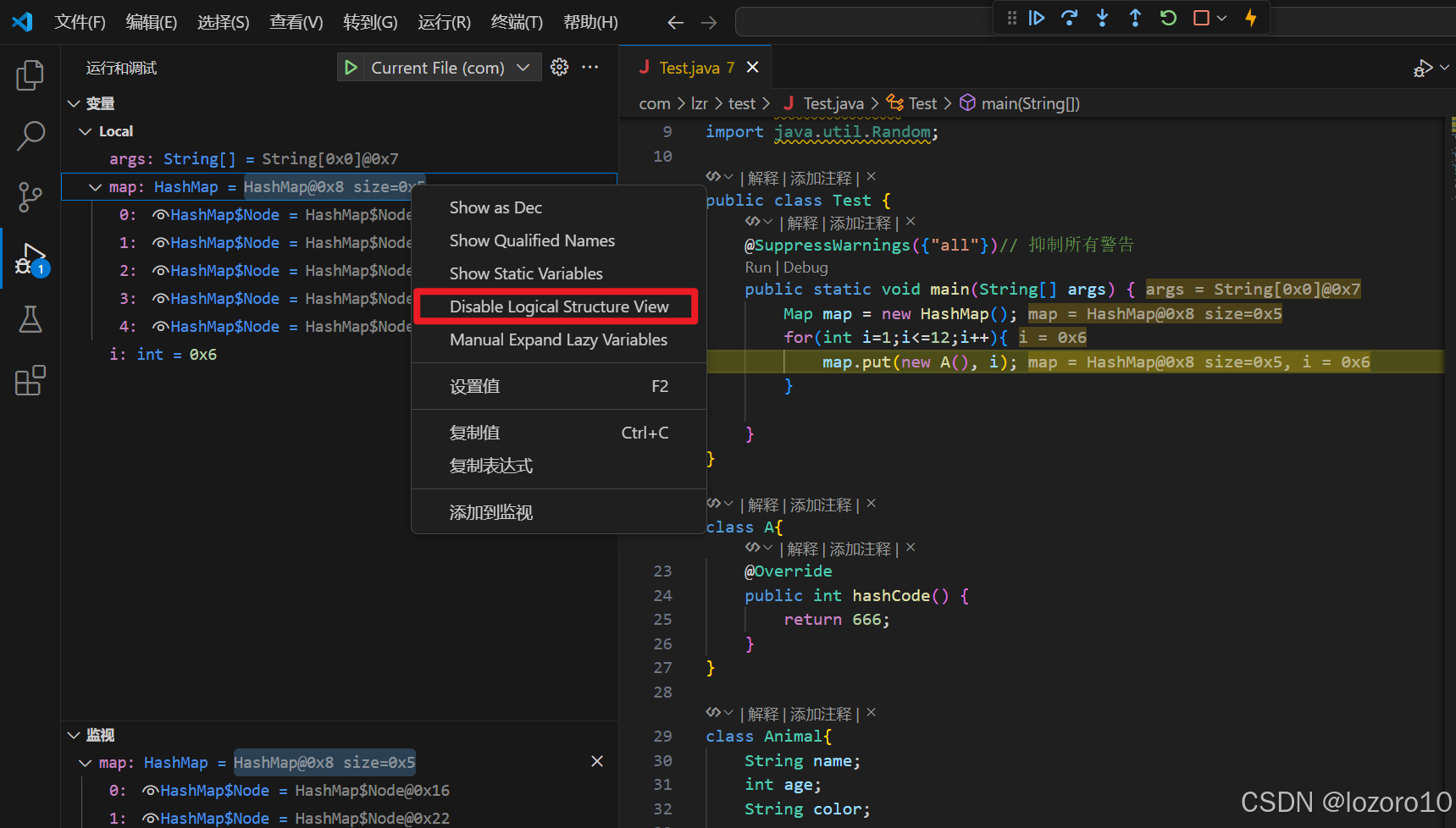The image size is (1456, 828).
Task: Expand the Current File (com) launch configuration dropdown
Action: (x=524, y=67)
